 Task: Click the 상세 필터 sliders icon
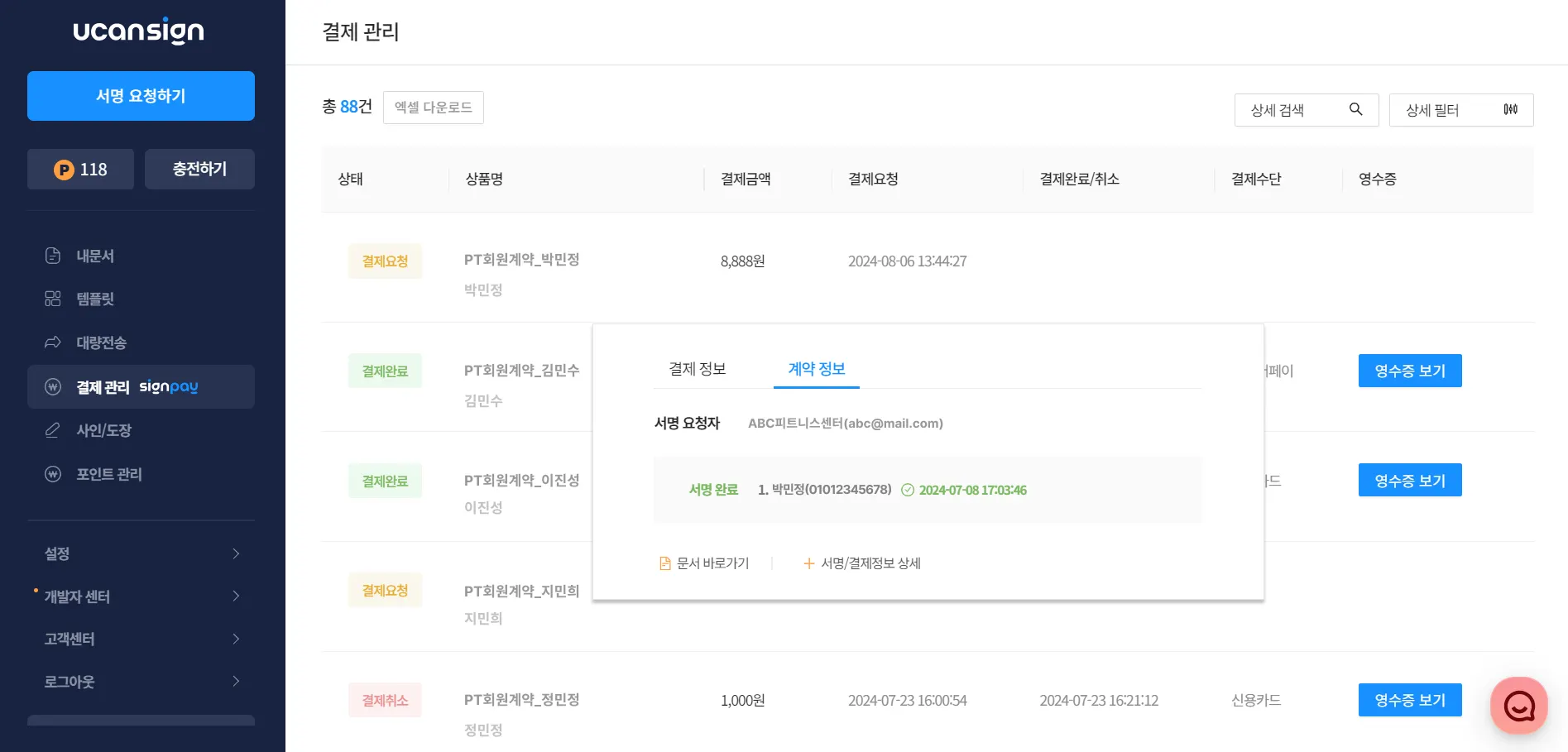point(1510,109)
